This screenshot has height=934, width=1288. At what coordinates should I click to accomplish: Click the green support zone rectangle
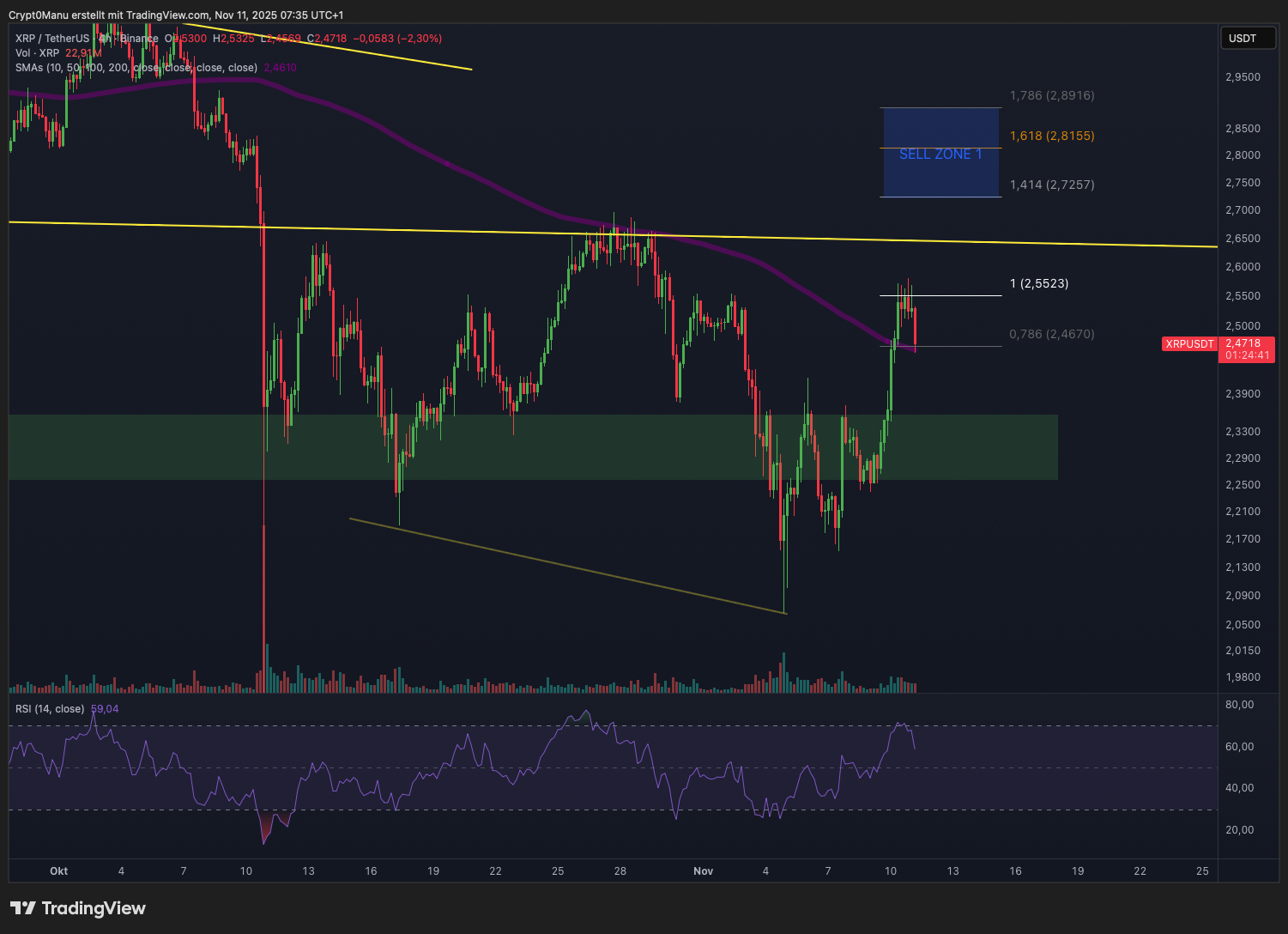tap(532, 447)
